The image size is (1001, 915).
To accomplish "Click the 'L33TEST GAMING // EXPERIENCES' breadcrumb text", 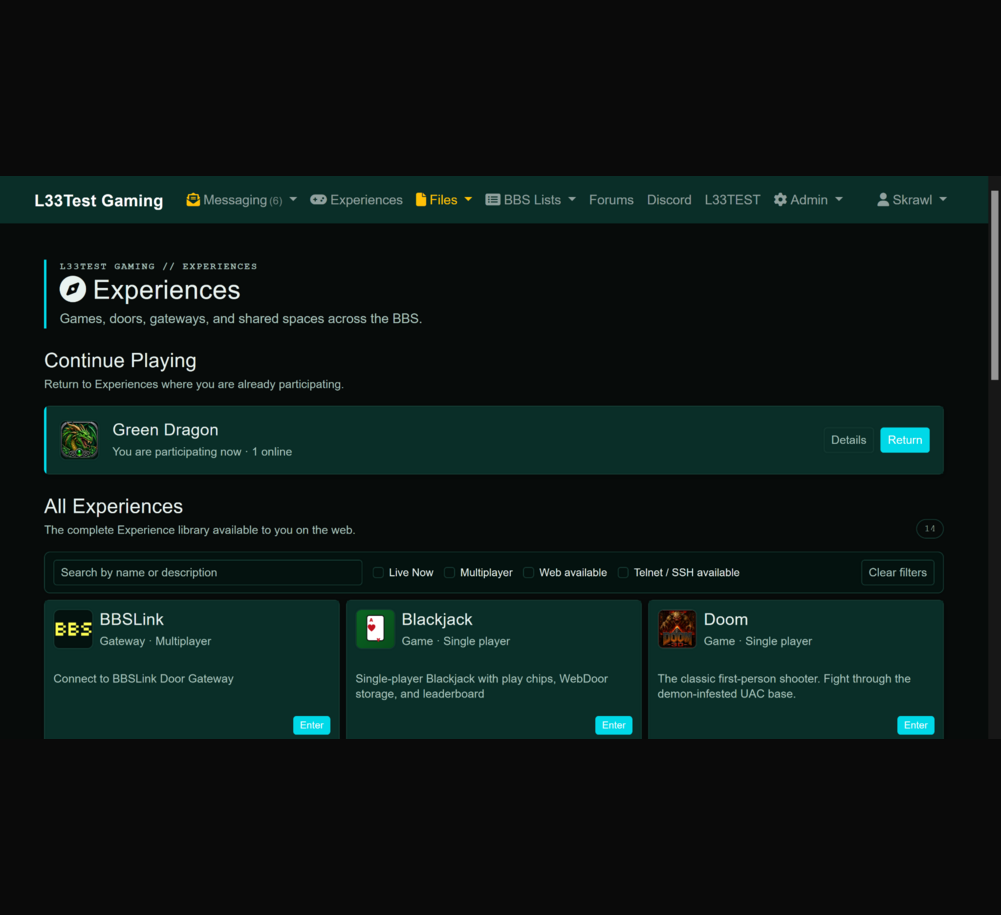I will (158, 266).
